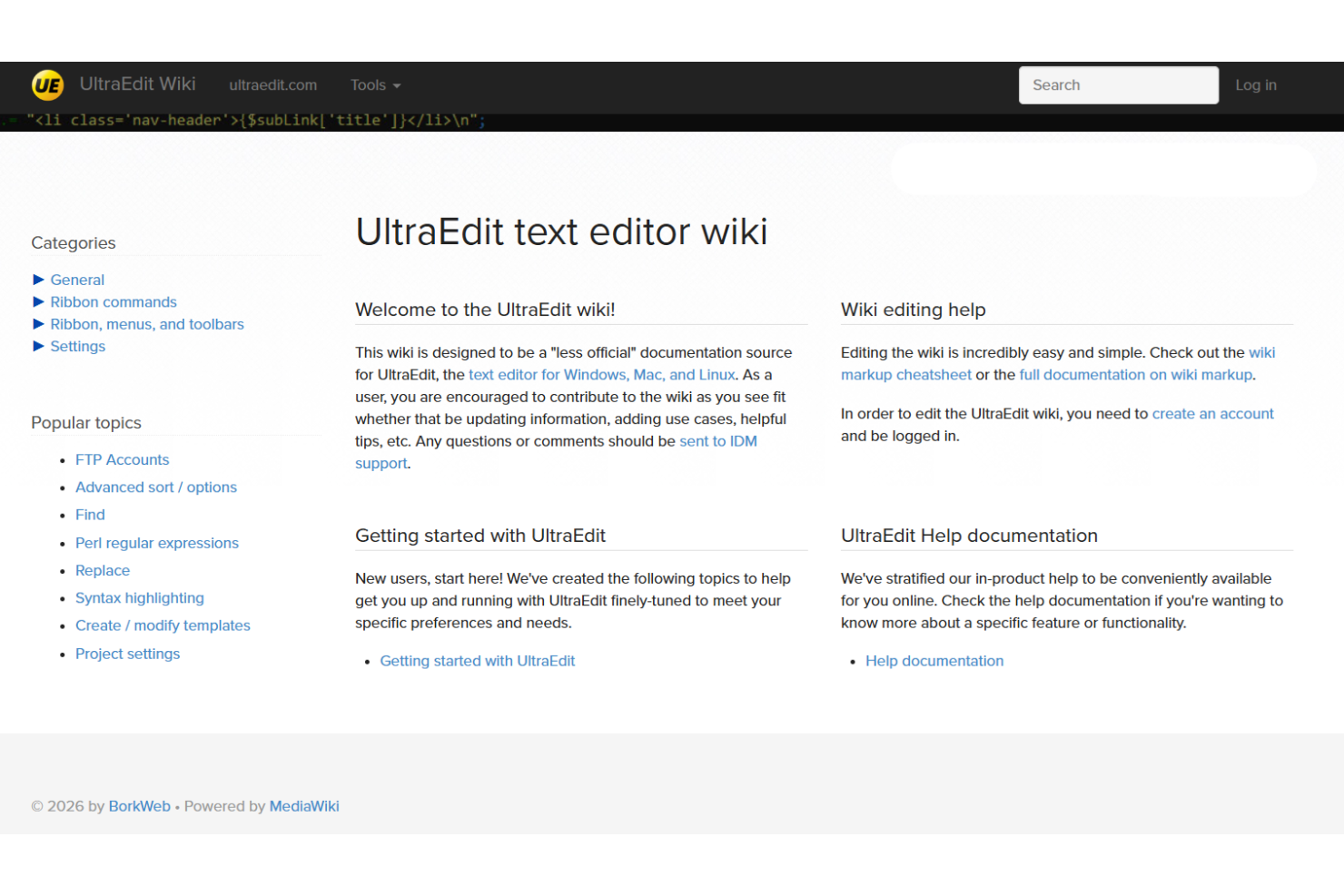Visit the MediaWiki footer link
This screenshot has height=896, width=1344.
click(x=304, y=806)
